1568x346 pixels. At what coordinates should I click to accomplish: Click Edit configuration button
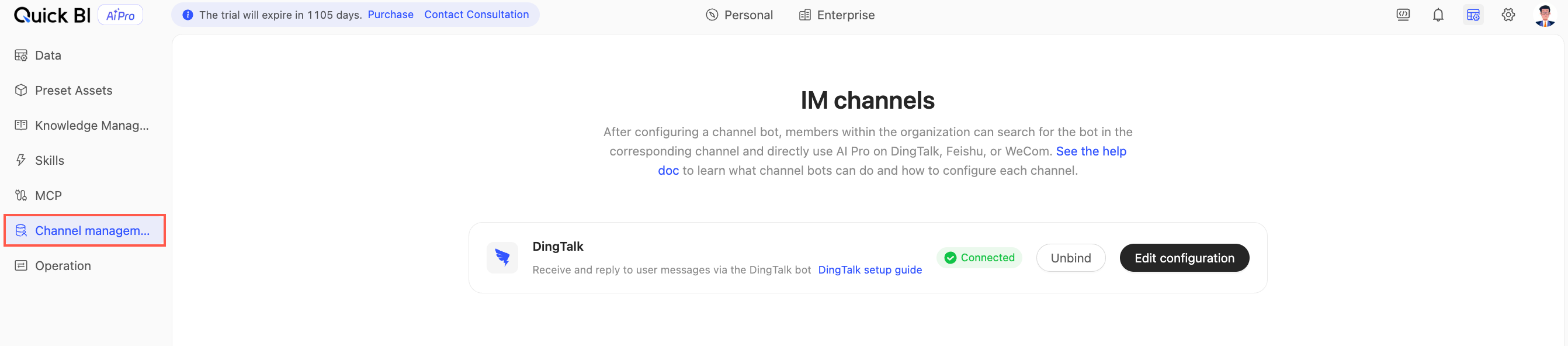point(1184,258)
